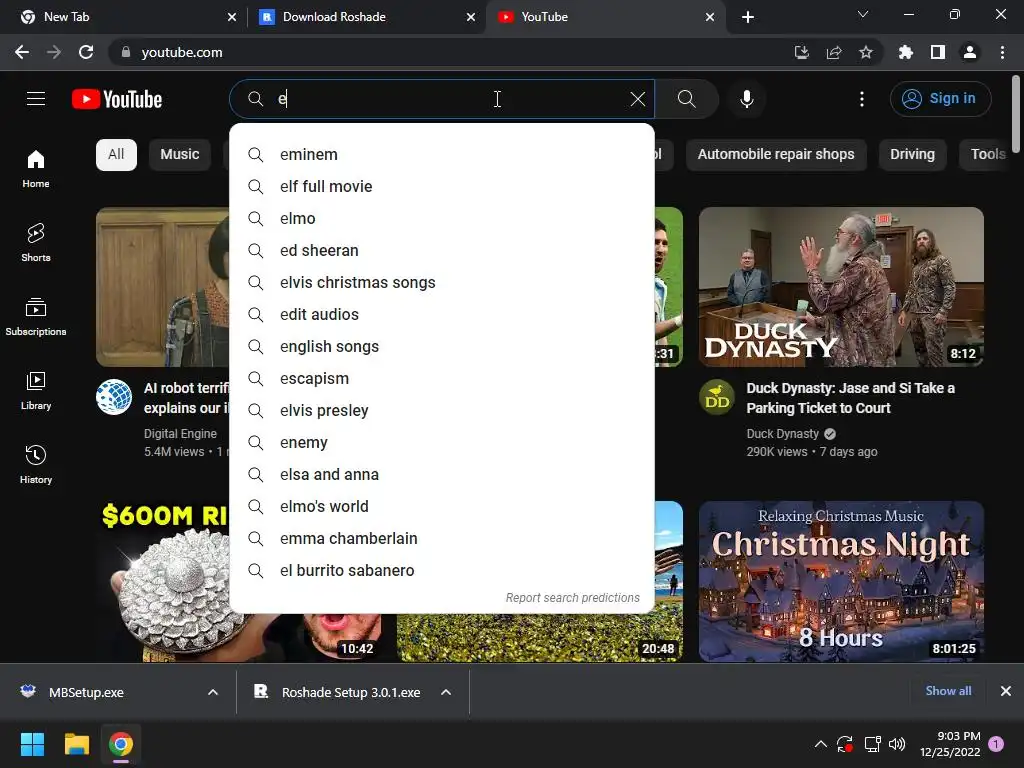Open the Duck Dynasty channel name link
This screenshot has height=768, width=1024.
coord(782,434)
